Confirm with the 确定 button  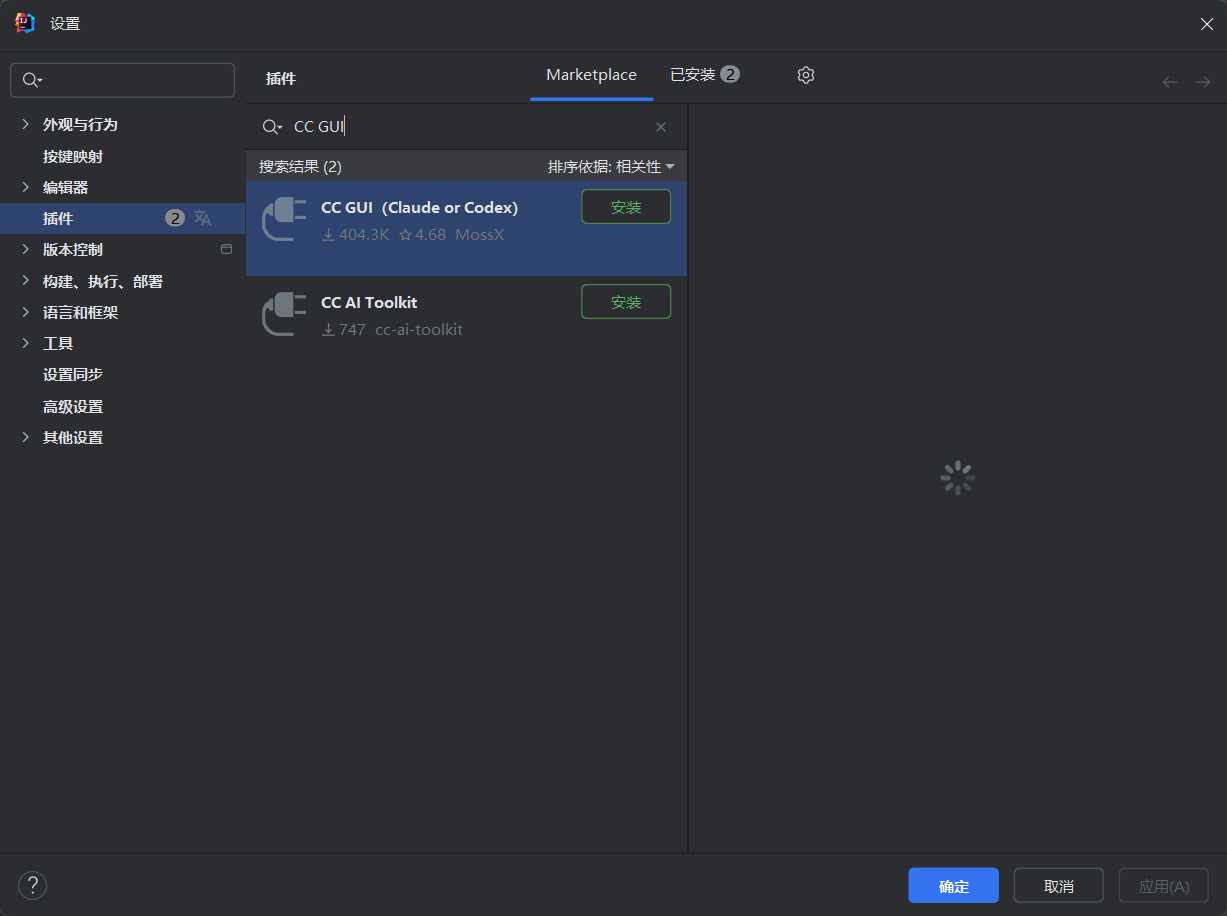[x=954, y=886]
